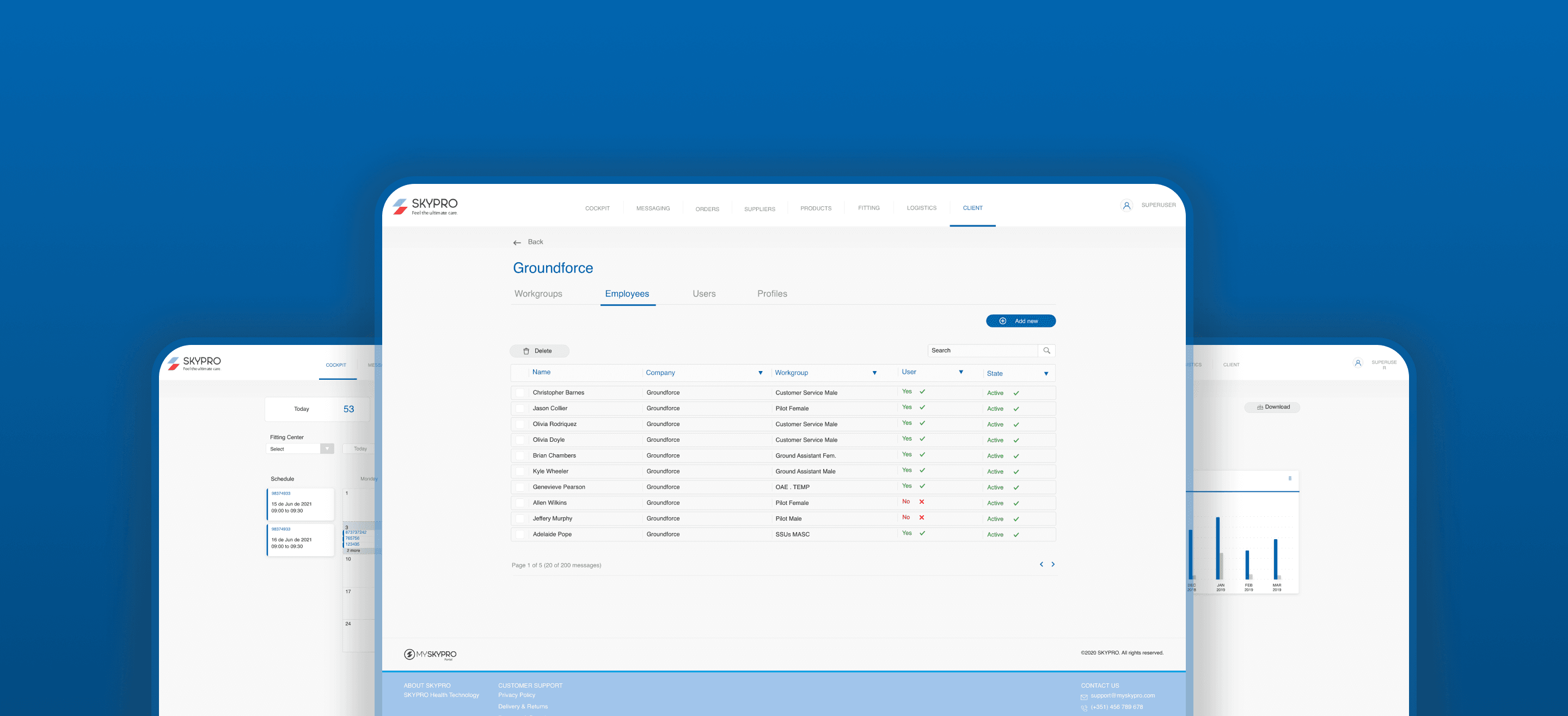Select checkbox for Adelaide Pope
The height and width of the screenshot is (716, 1568).
520,535
